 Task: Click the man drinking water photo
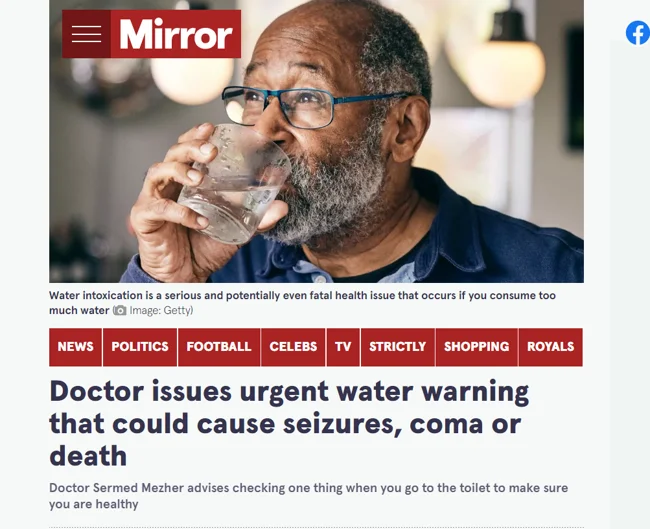(316, 141)
